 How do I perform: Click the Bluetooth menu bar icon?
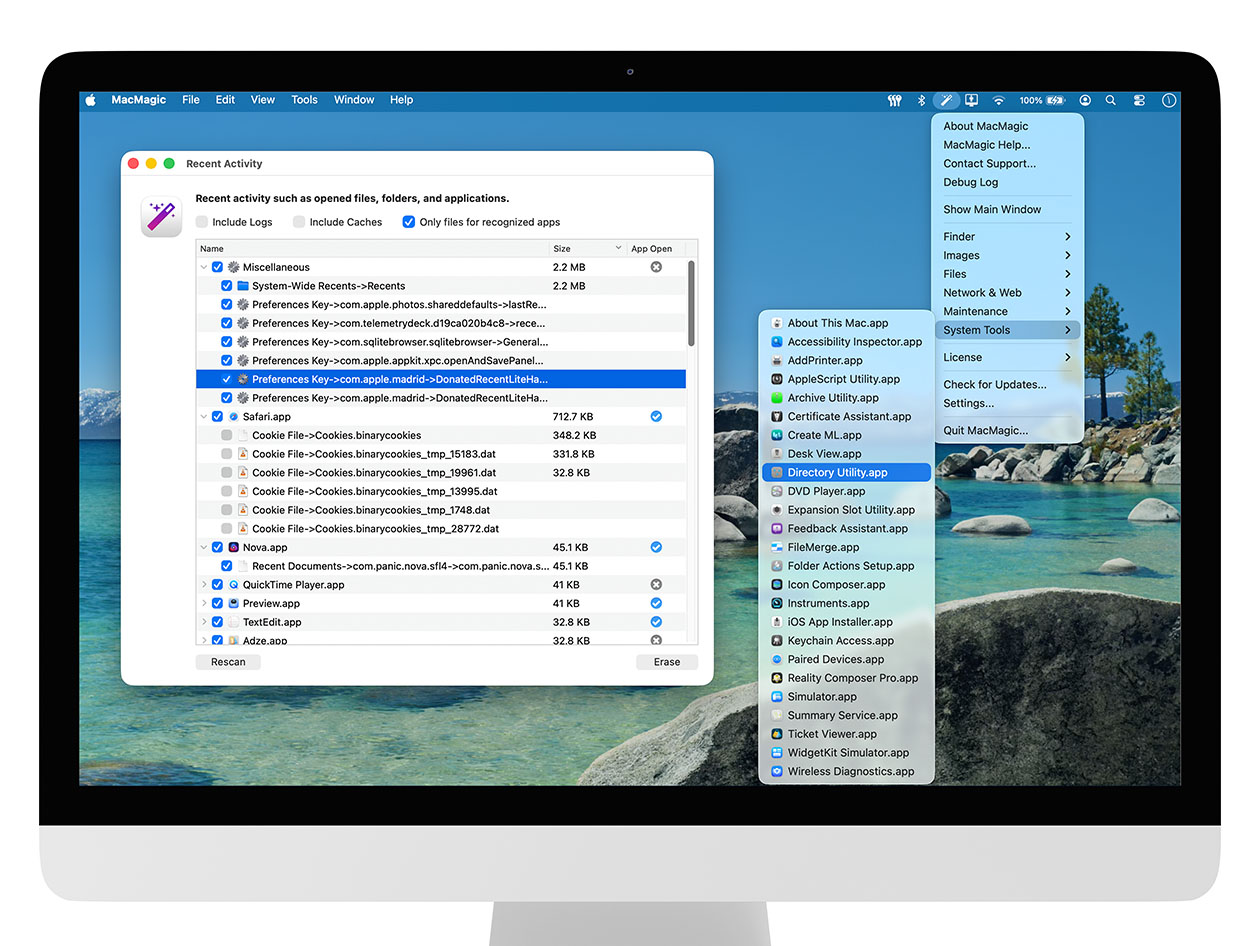click(920, 100)
